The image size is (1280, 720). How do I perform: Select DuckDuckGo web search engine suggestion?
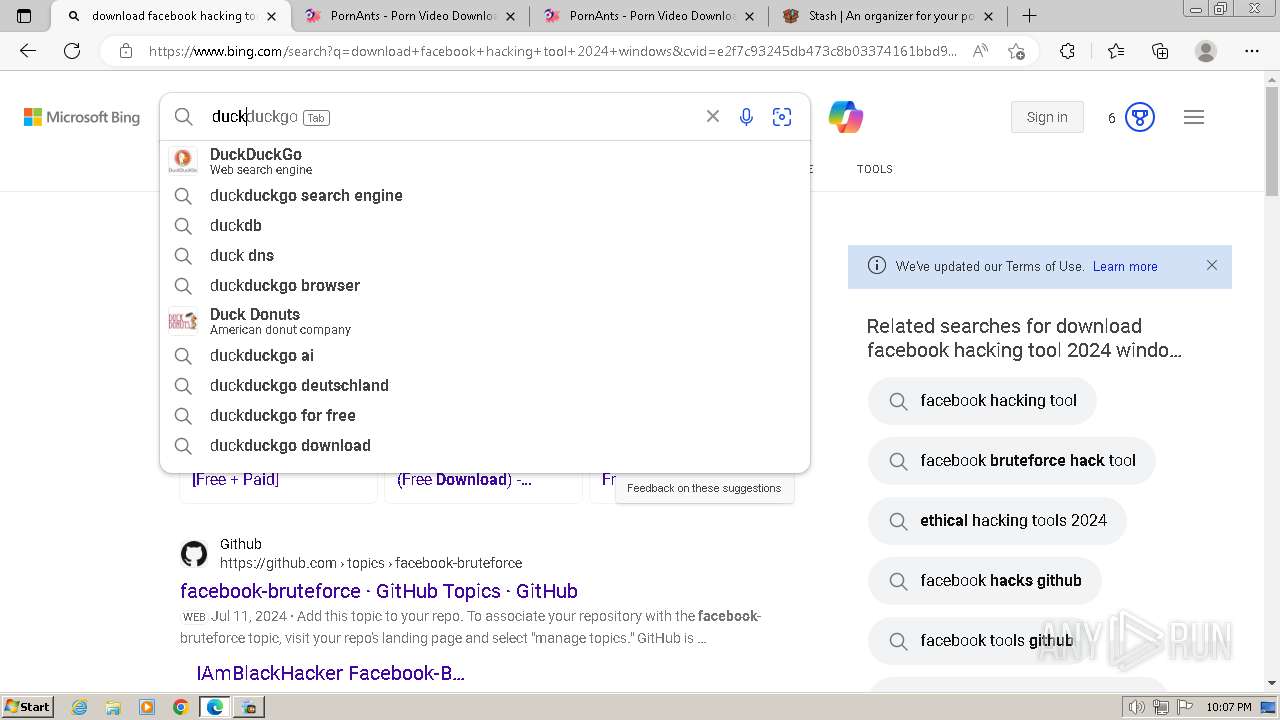point(485,161)
